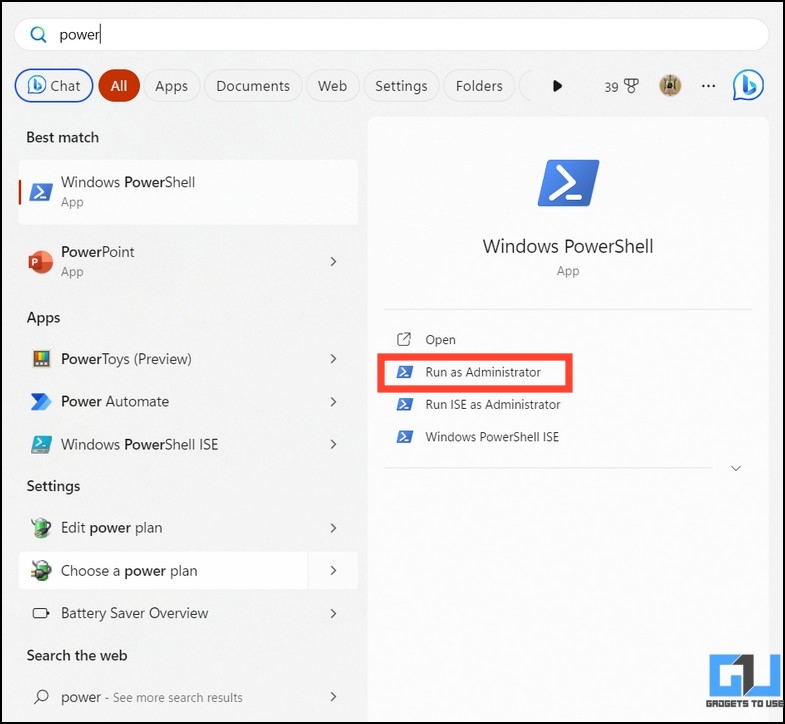The height and width of the screenshot is (724, 785).
Task: Click the large PowerShell logo in details pane
Action: (568, 183)
